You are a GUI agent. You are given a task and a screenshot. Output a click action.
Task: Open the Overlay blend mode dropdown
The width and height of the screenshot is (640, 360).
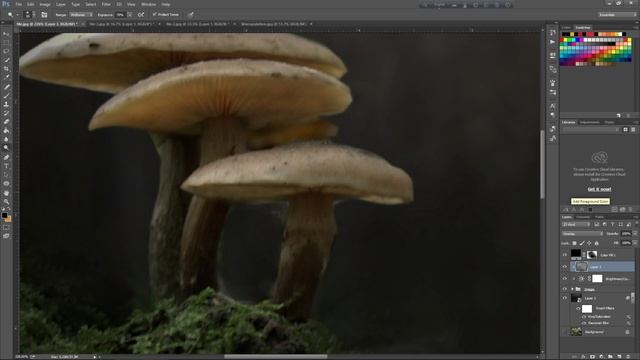(582, 234)
